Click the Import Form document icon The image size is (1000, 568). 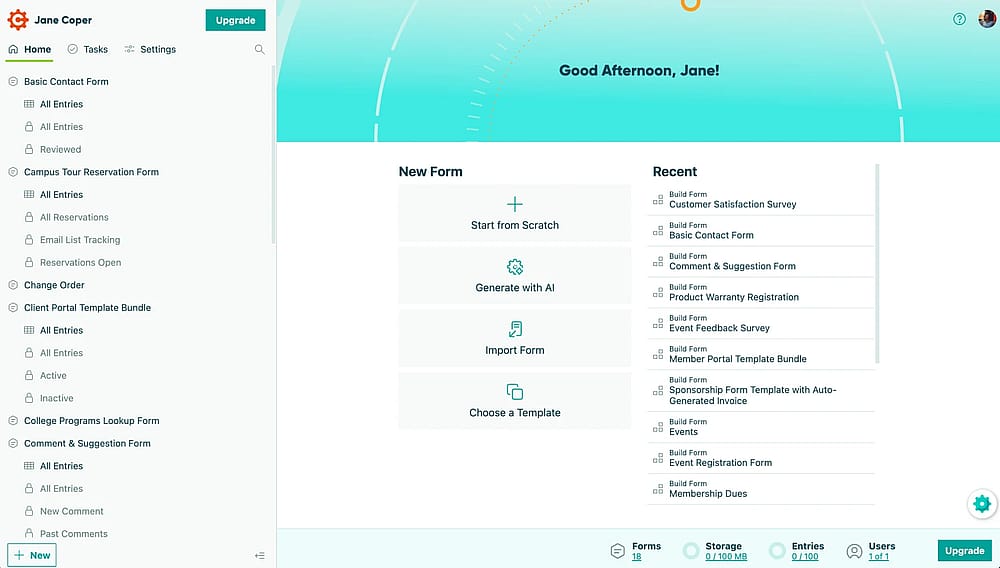point(515,329)
